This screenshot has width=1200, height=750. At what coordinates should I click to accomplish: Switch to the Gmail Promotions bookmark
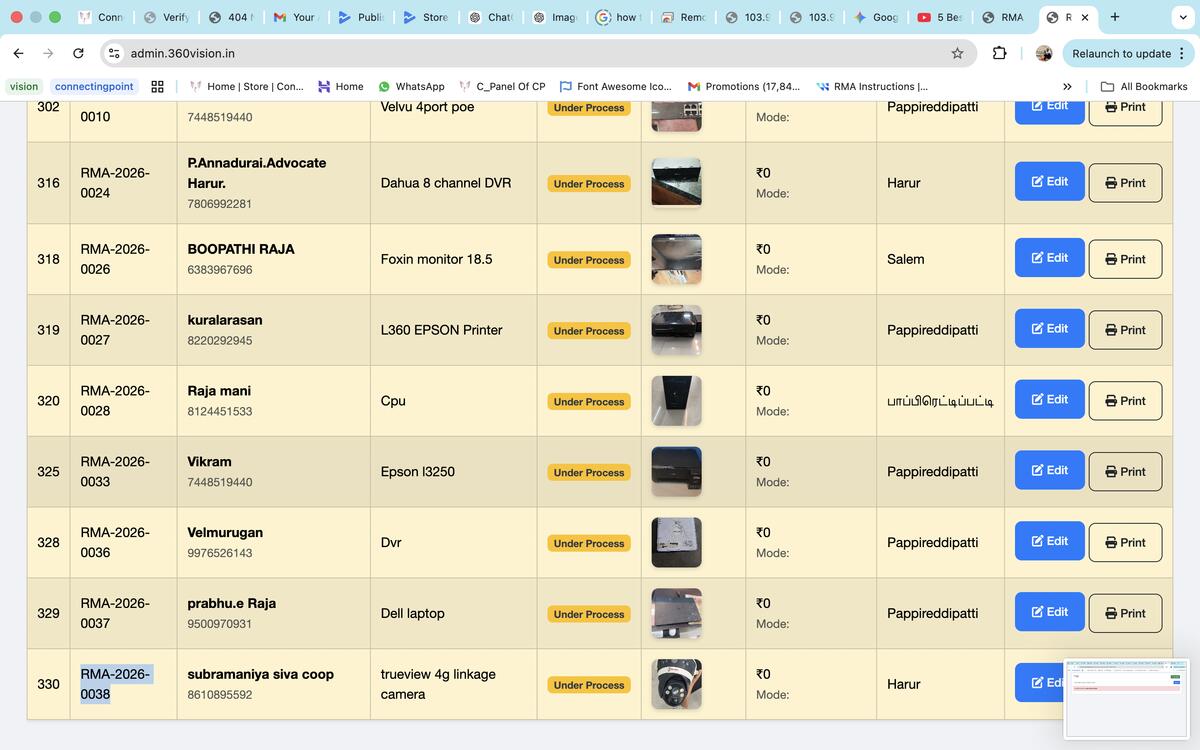744,87
